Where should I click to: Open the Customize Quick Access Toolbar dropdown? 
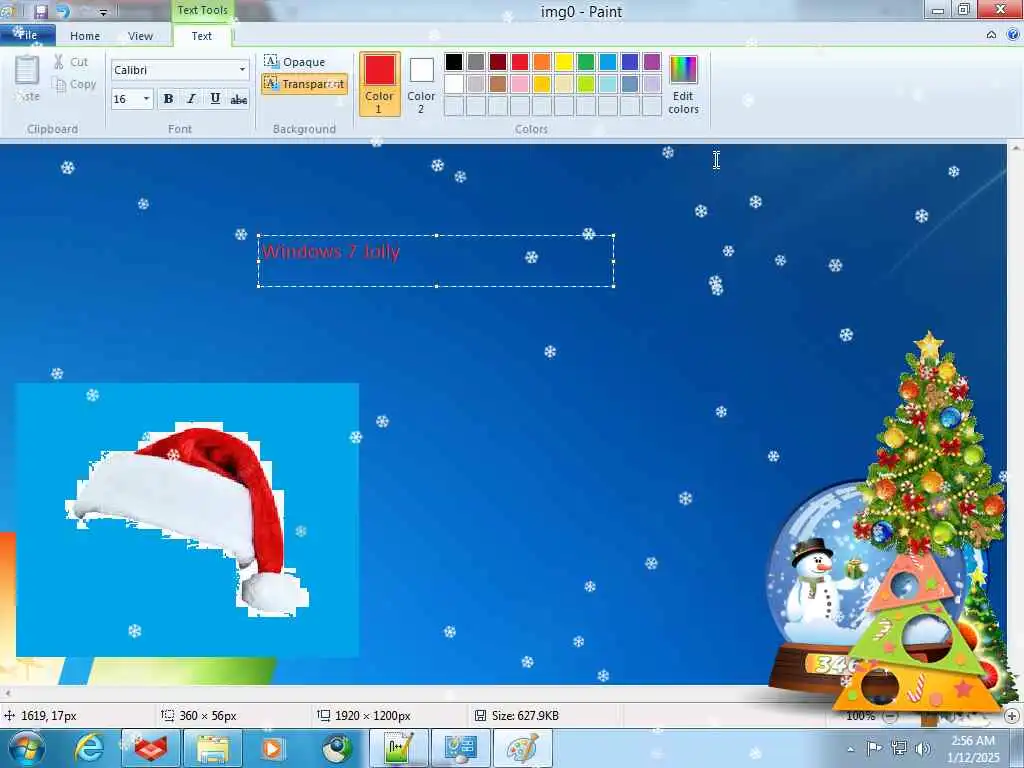click(103, 12)
